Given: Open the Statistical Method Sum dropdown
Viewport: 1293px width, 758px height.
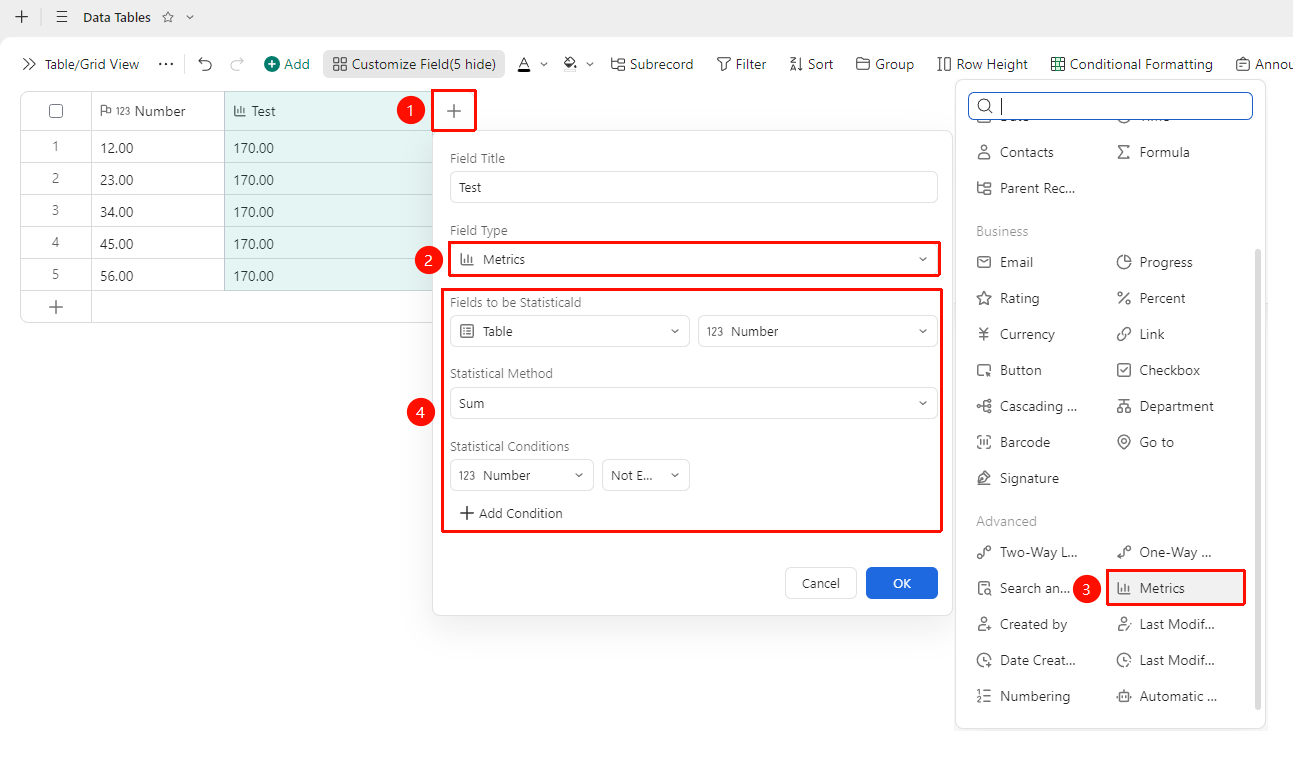Looking at the screenshot, I should point(694,403).
